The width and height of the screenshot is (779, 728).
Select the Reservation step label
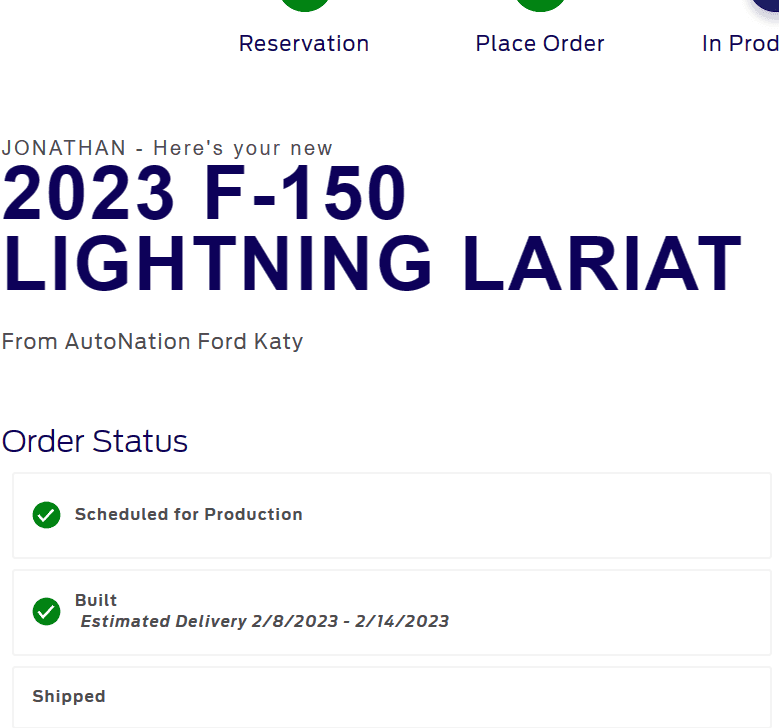click(x=304, y=44)
